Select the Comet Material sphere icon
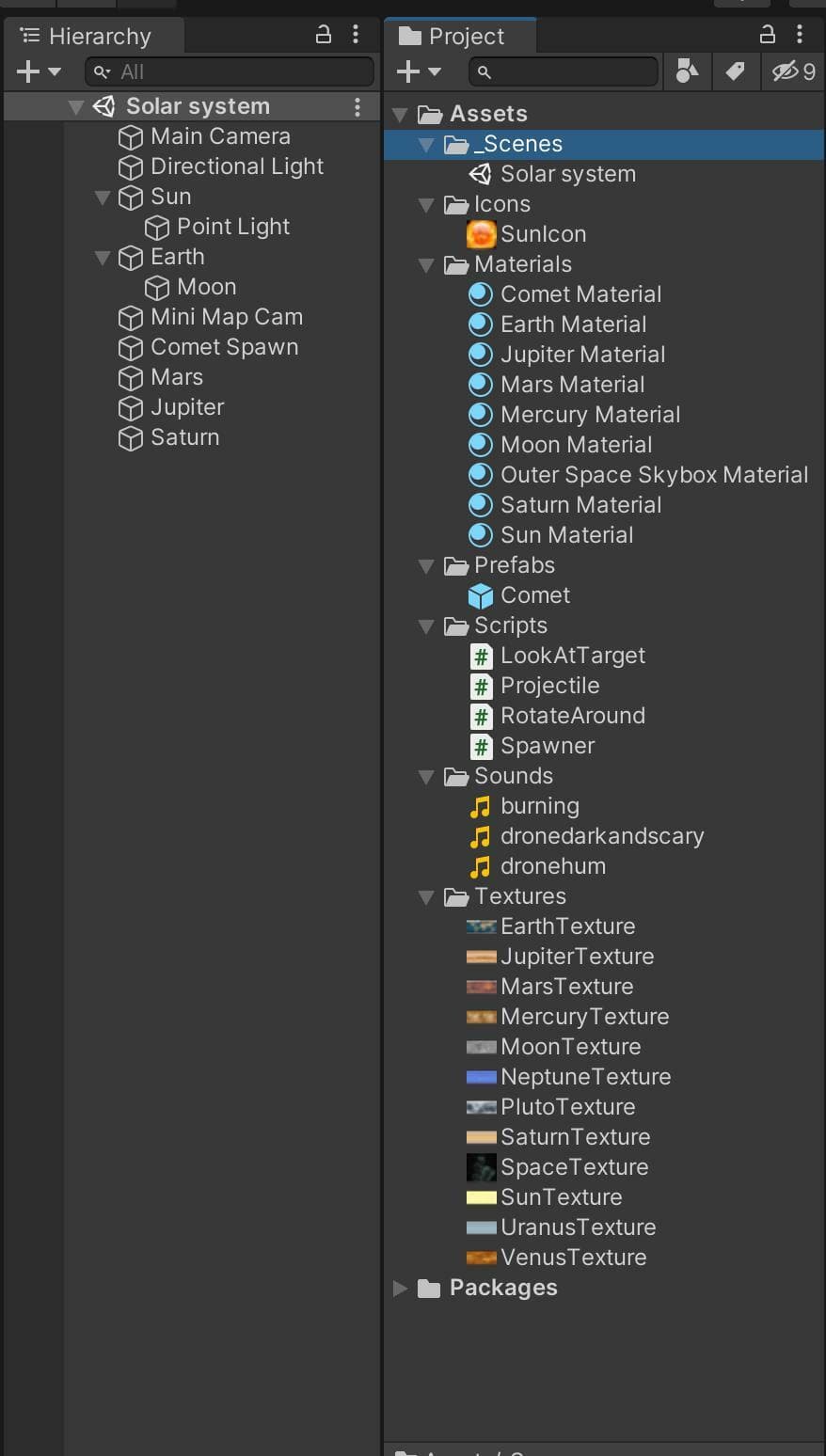Viewport: 826px width, 1456px height. click(x=481, y=294)
